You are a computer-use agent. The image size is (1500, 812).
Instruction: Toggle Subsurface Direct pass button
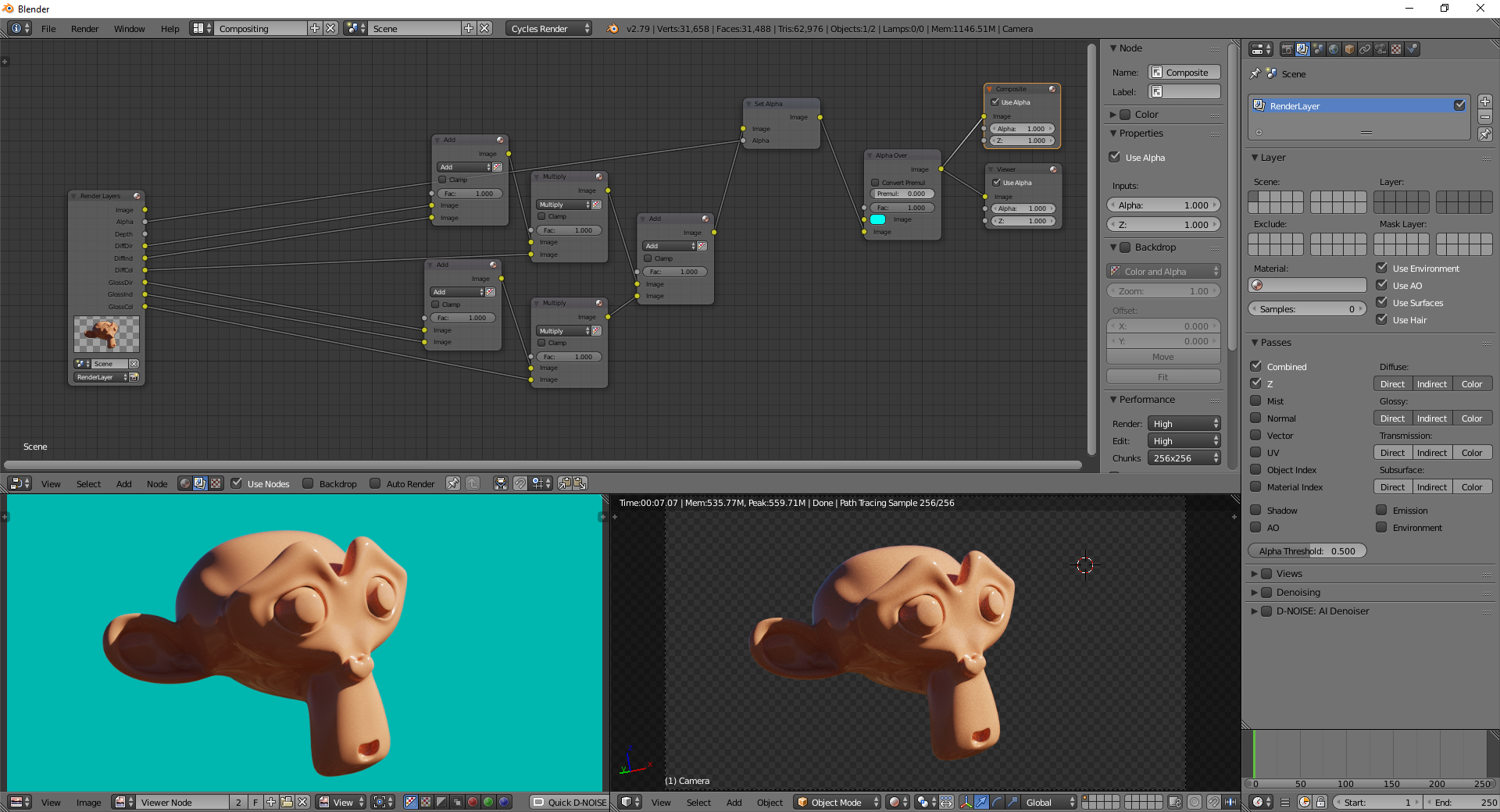1392,486
